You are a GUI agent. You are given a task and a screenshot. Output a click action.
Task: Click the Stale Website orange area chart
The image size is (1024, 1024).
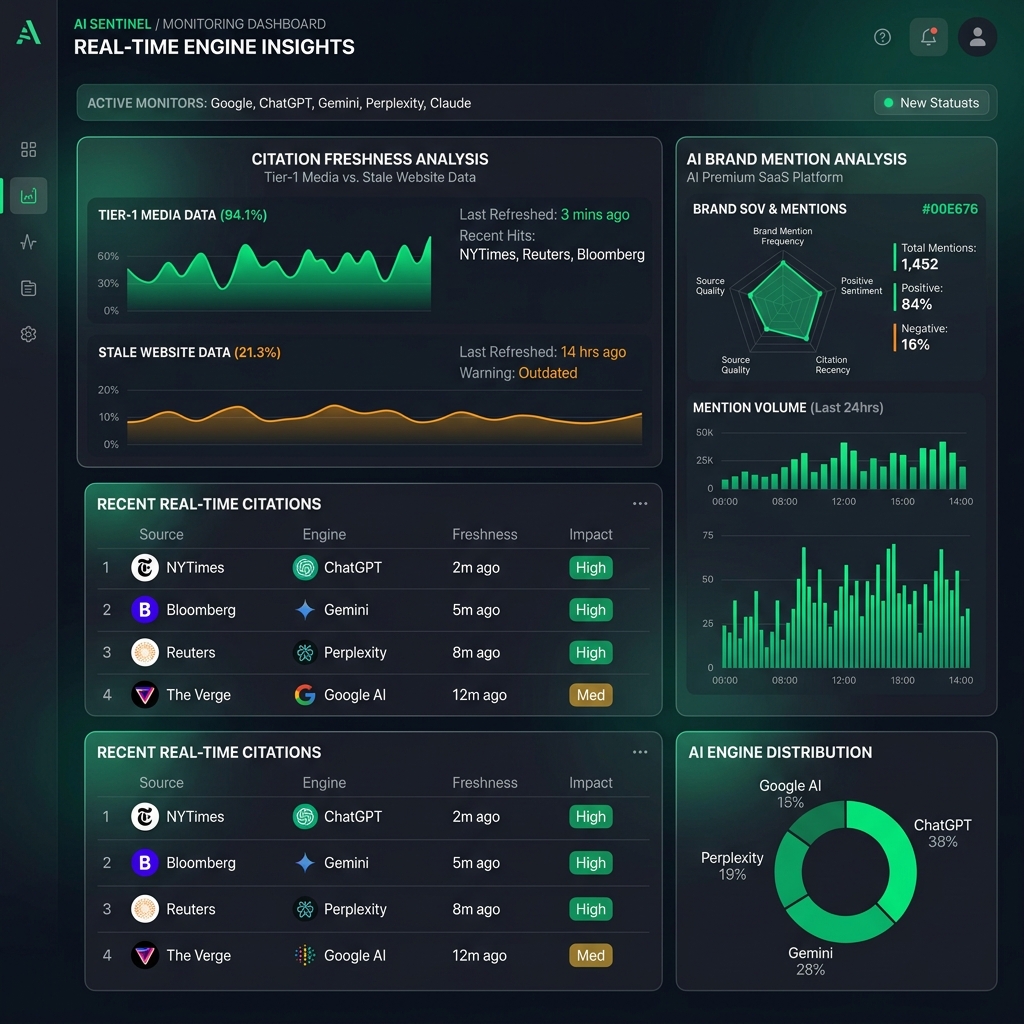[384, 424]
